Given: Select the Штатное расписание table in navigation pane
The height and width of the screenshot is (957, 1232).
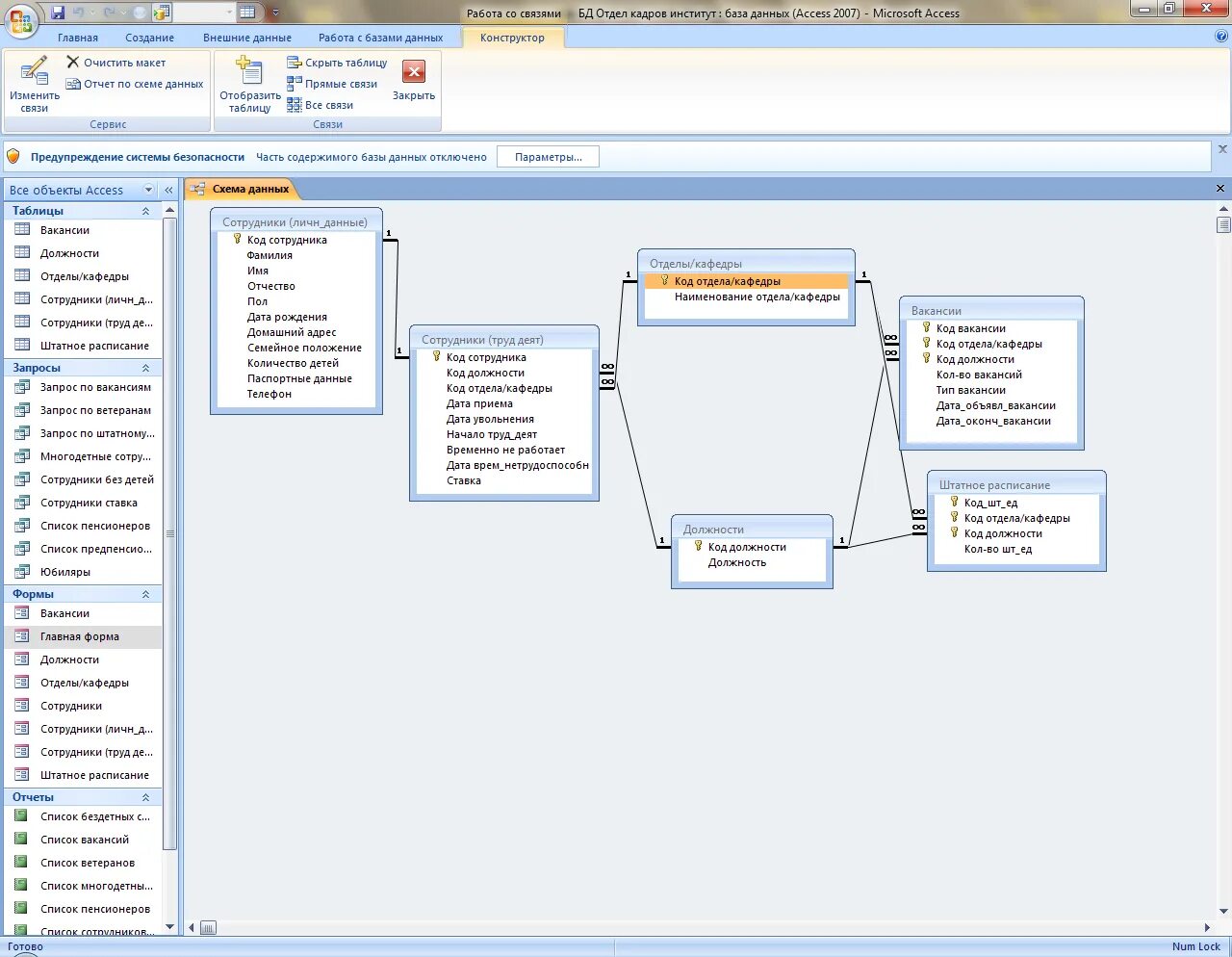Looking at the screenshot, I should click(83, 346).
